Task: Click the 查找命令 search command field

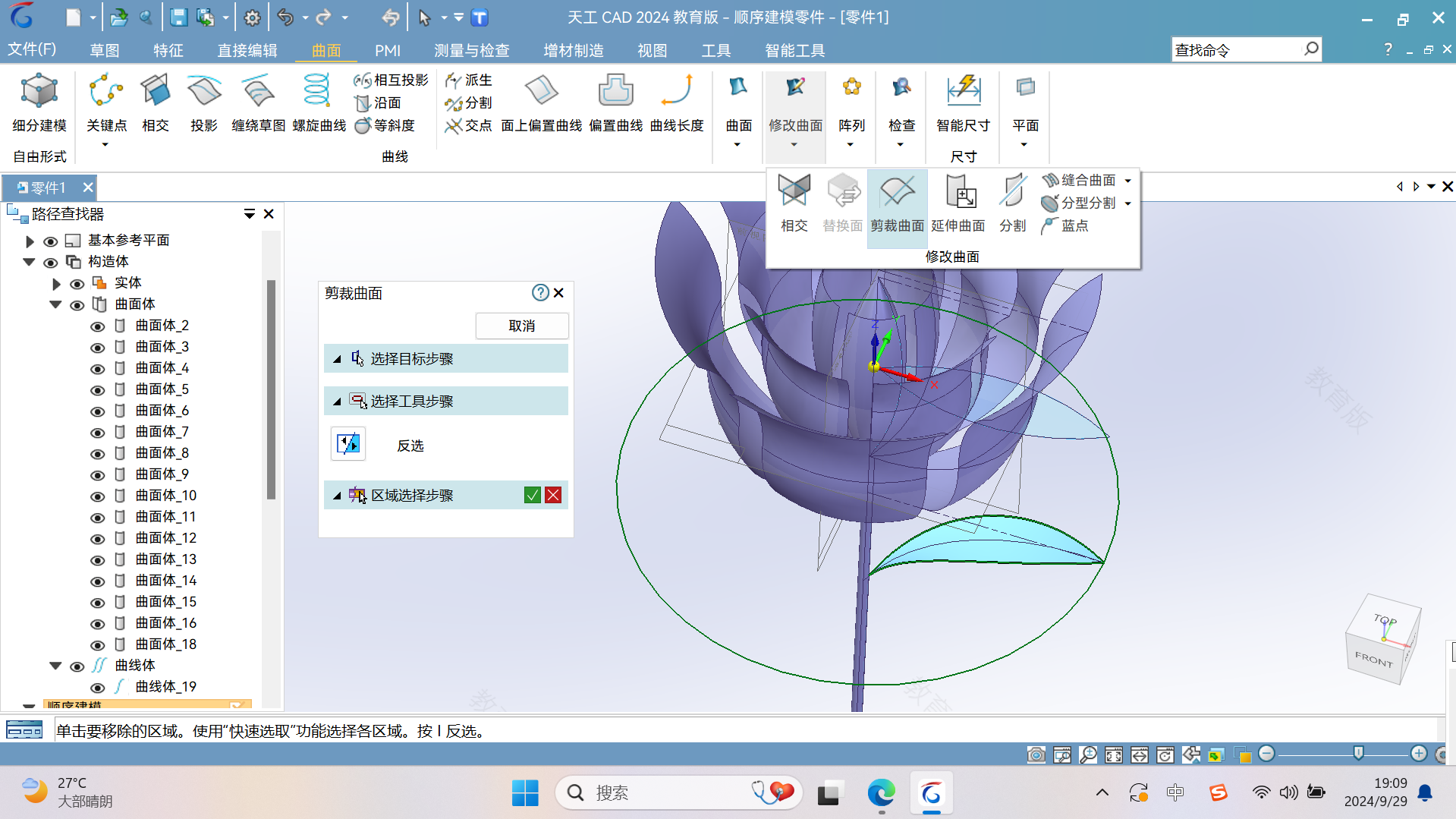Action: [x=1237, y=50]
